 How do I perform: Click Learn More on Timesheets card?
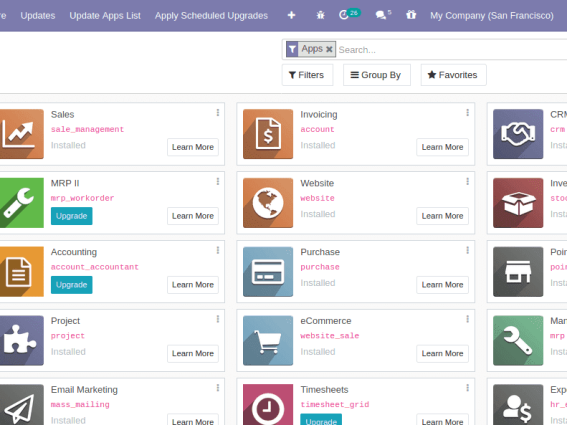click(x=442, y=420)
